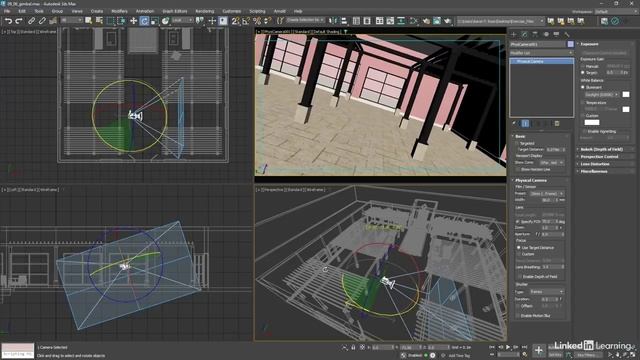This screenshot has width=640, height=360.
Task: Activate Select and Scale tool
Action: click(154, 21)
